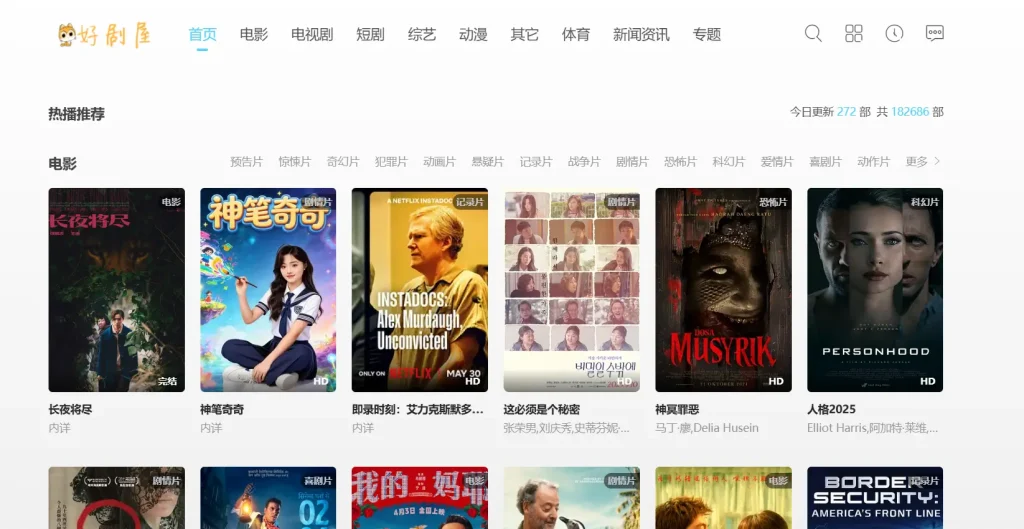Open the 电视剧 navigation tab
Viewport: 1024px width, 529px height.
[312, 35]
